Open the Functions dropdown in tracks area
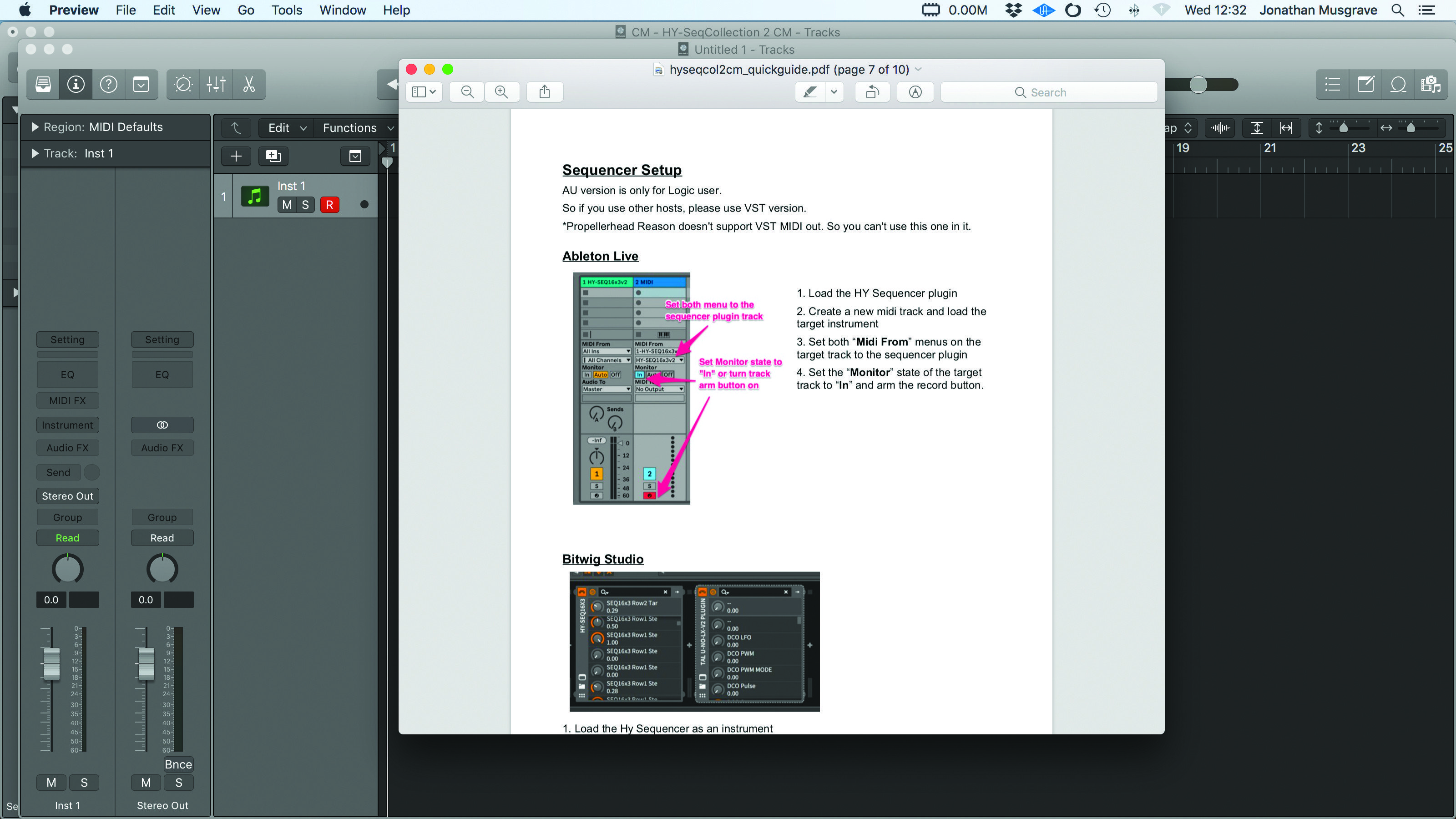The image size is (1456, 819). coord(358,128)
